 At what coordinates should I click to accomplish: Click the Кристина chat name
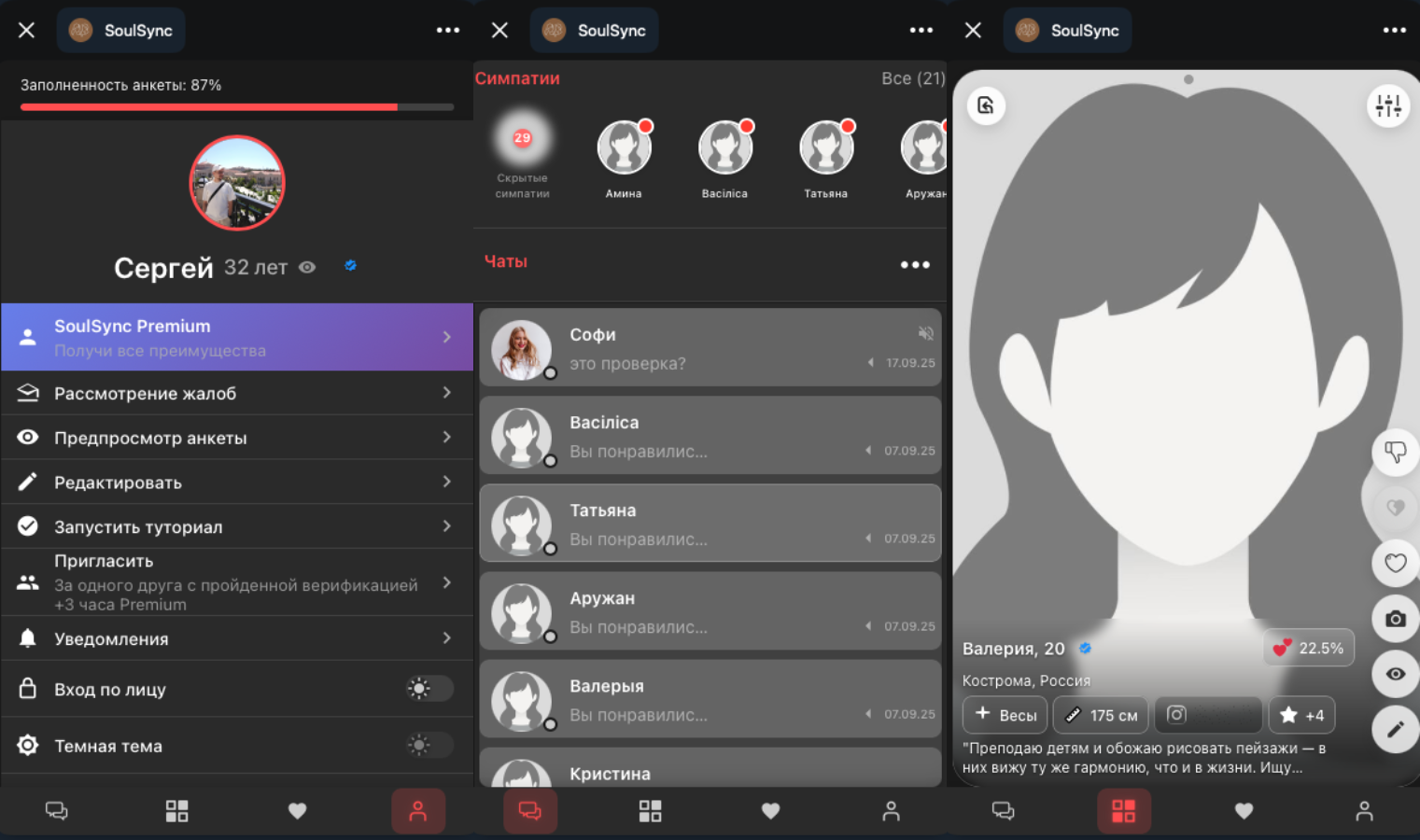point(610,774)
